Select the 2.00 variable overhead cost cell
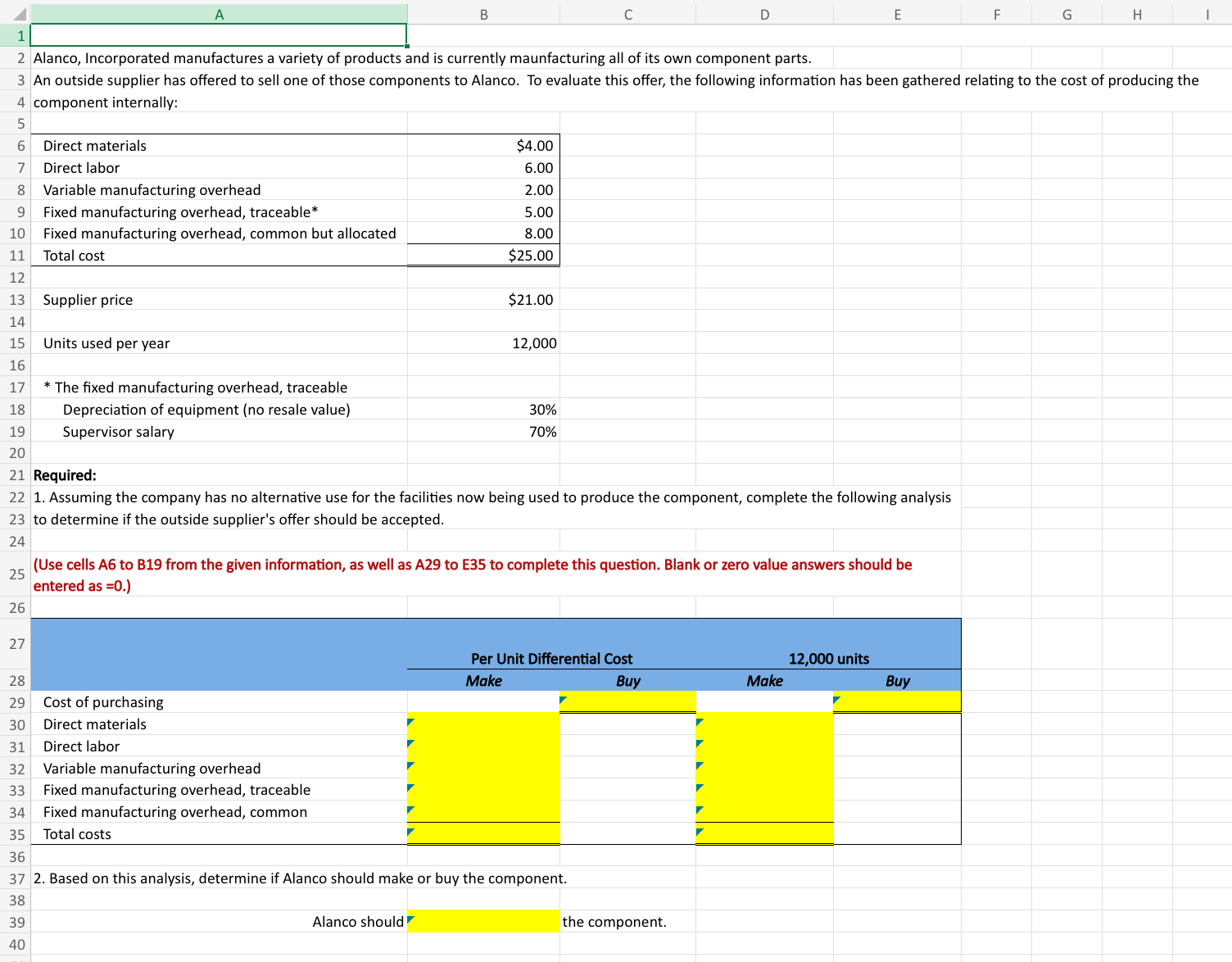The height and width of the screenshot is (962, 1232). [483, 190]
